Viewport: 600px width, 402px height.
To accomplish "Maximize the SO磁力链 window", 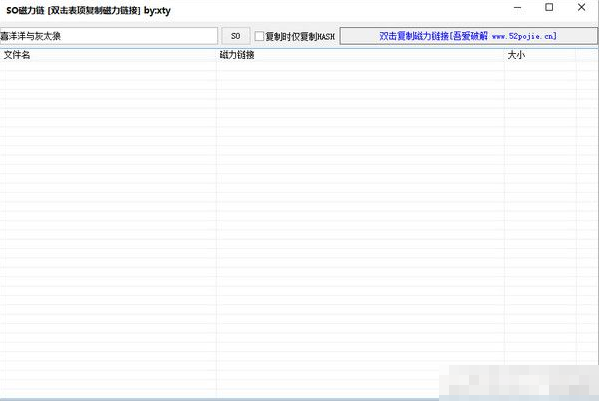I will (x=549, y=8).
